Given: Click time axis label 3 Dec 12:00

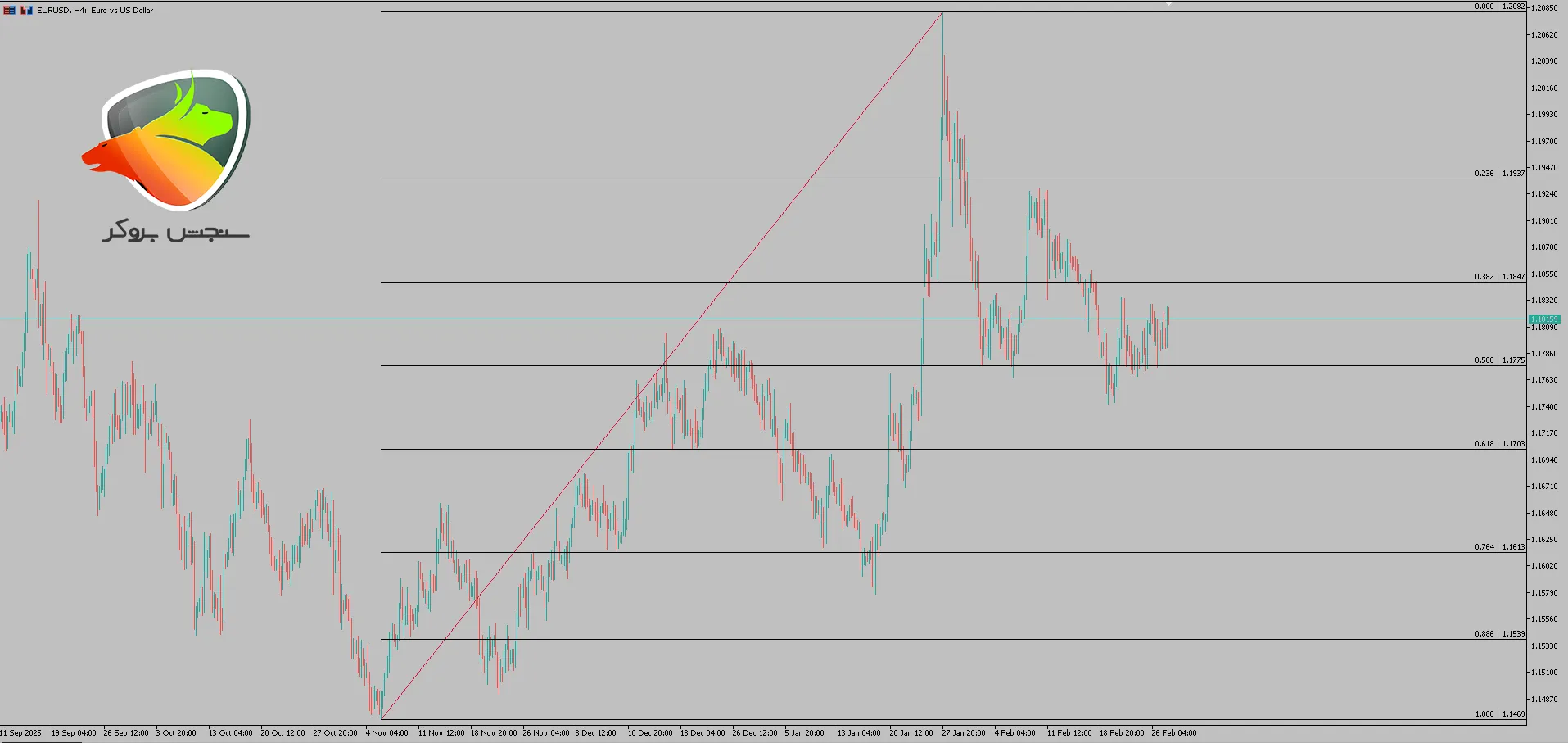Looking at the screenshot, I should (x=596, y=733).
